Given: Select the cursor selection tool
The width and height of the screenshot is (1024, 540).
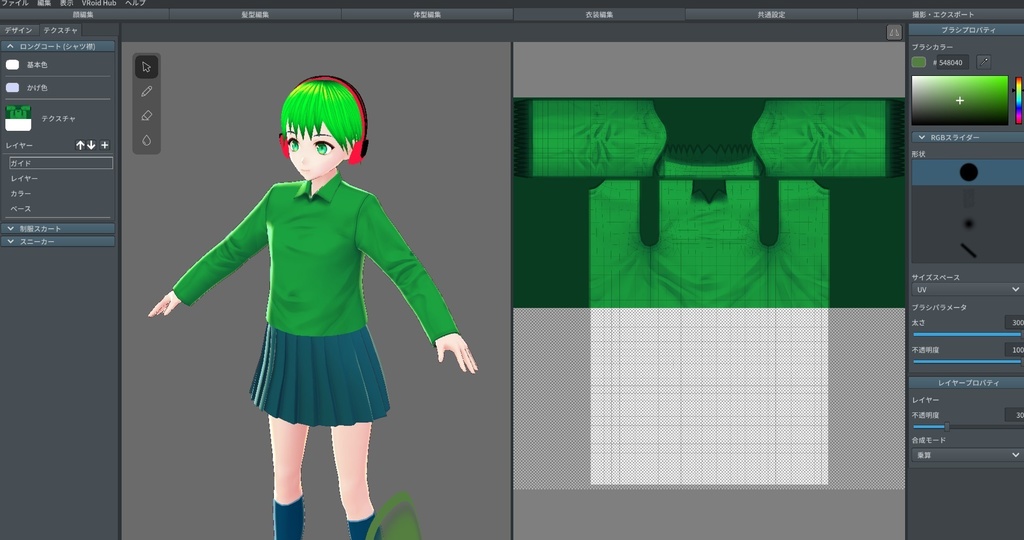Looking at the screenshot, I should click(146, 67).
